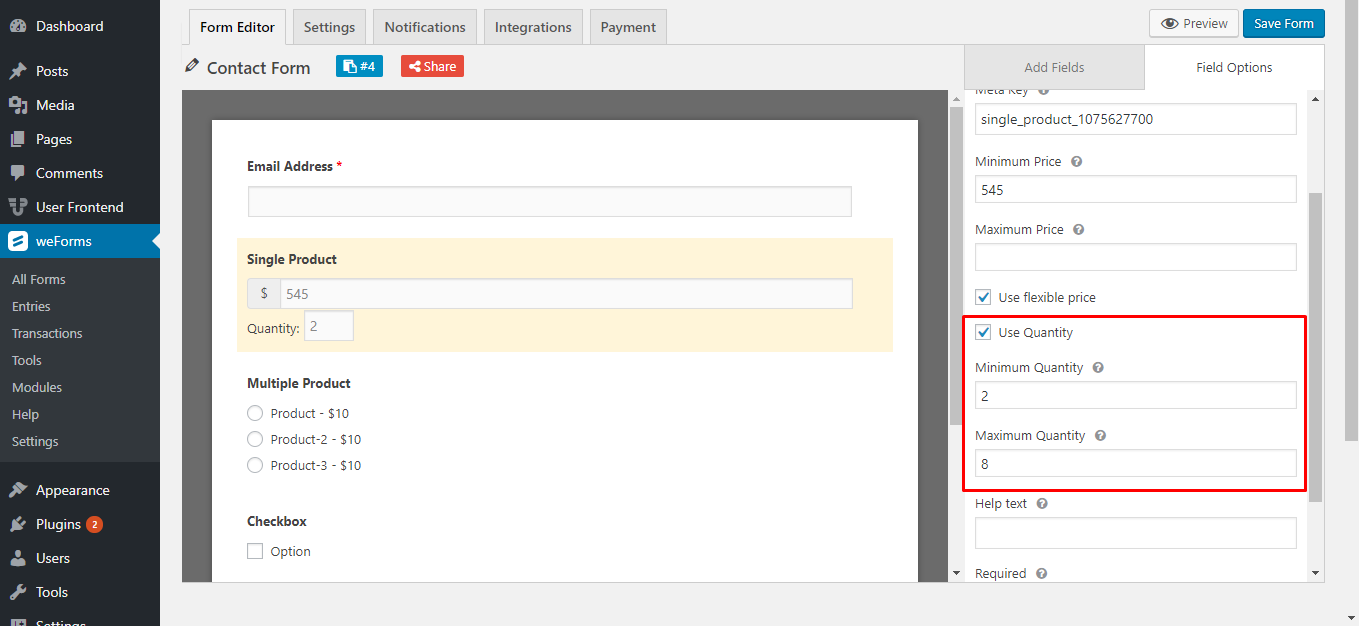
Task: Click the Maximum Quantity help icon
Action: 1100,435
